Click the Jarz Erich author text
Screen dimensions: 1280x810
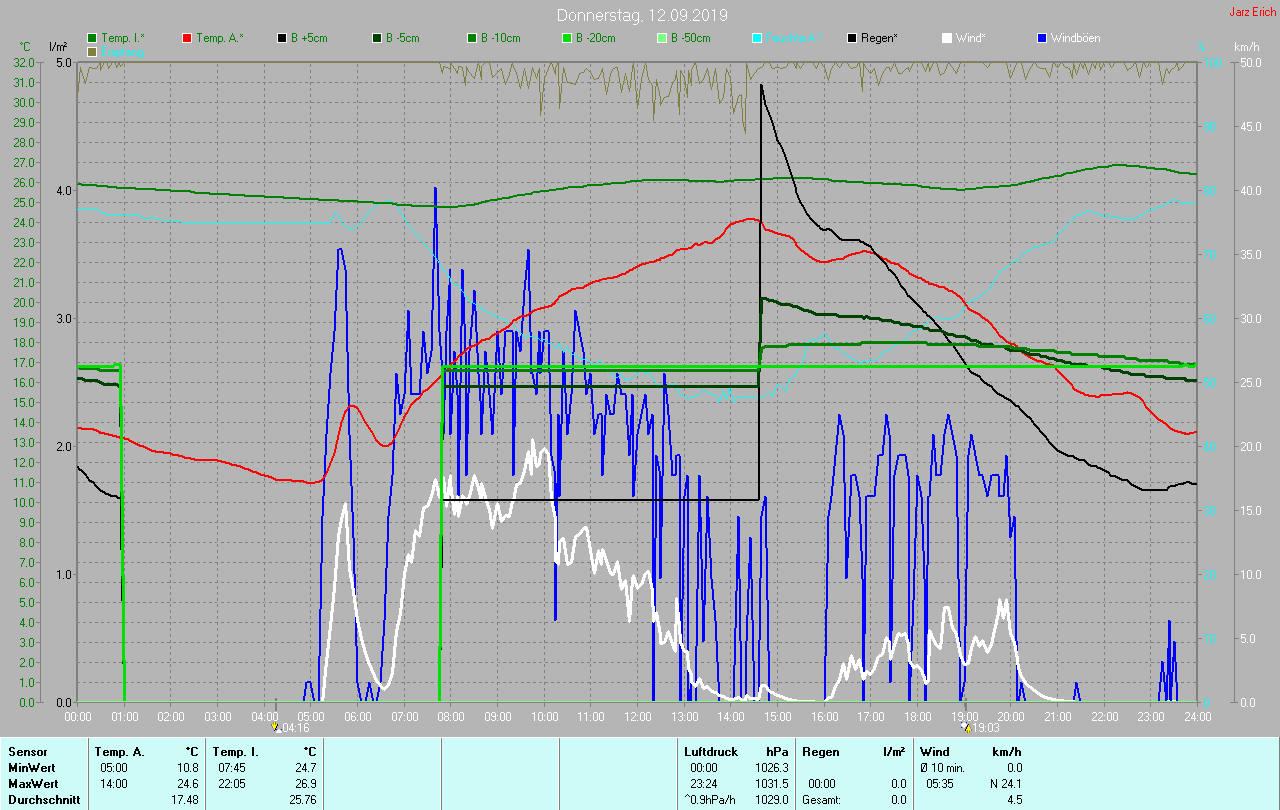point(1252,12)
